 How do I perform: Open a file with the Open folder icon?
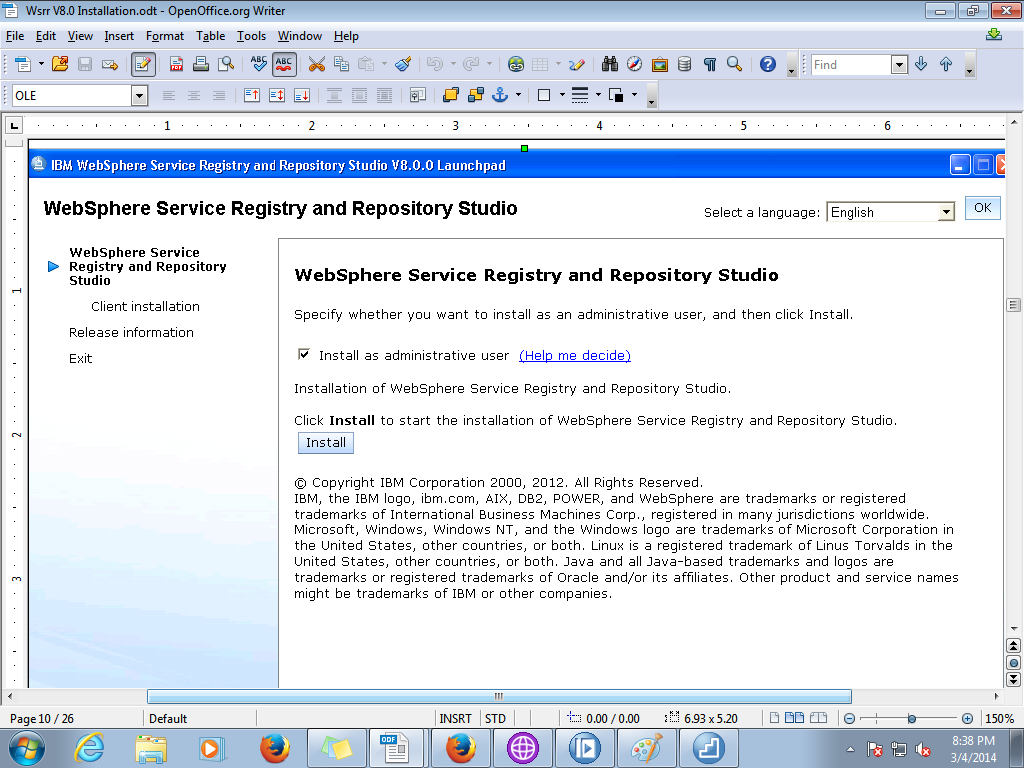tap(60, 64)
